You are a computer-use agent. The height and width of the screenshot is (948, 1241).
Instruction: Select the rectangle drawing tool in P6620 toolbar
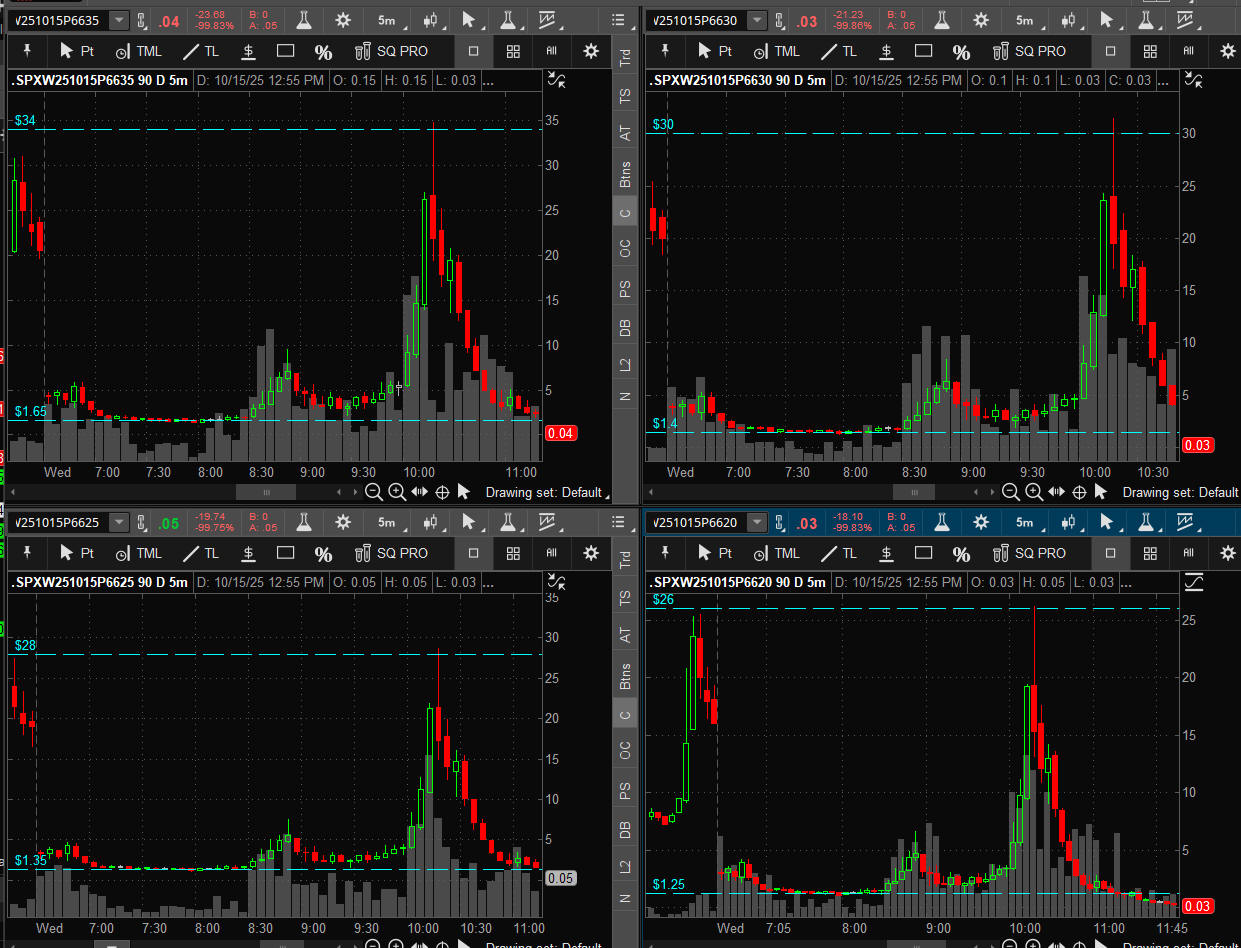(923, 553)
